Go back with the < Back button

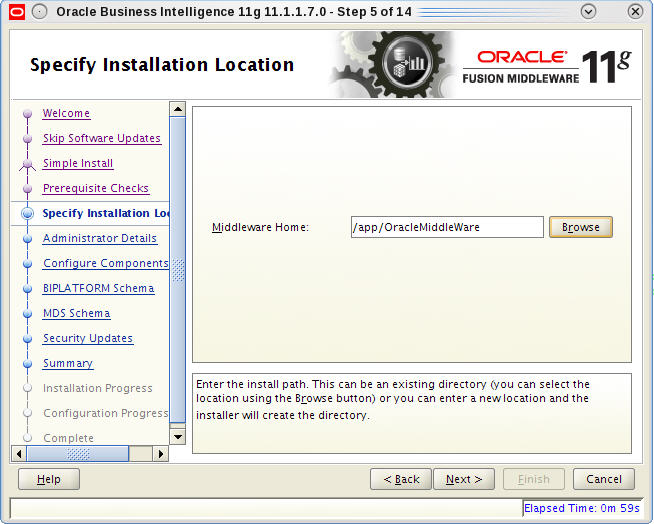(401, 479)
